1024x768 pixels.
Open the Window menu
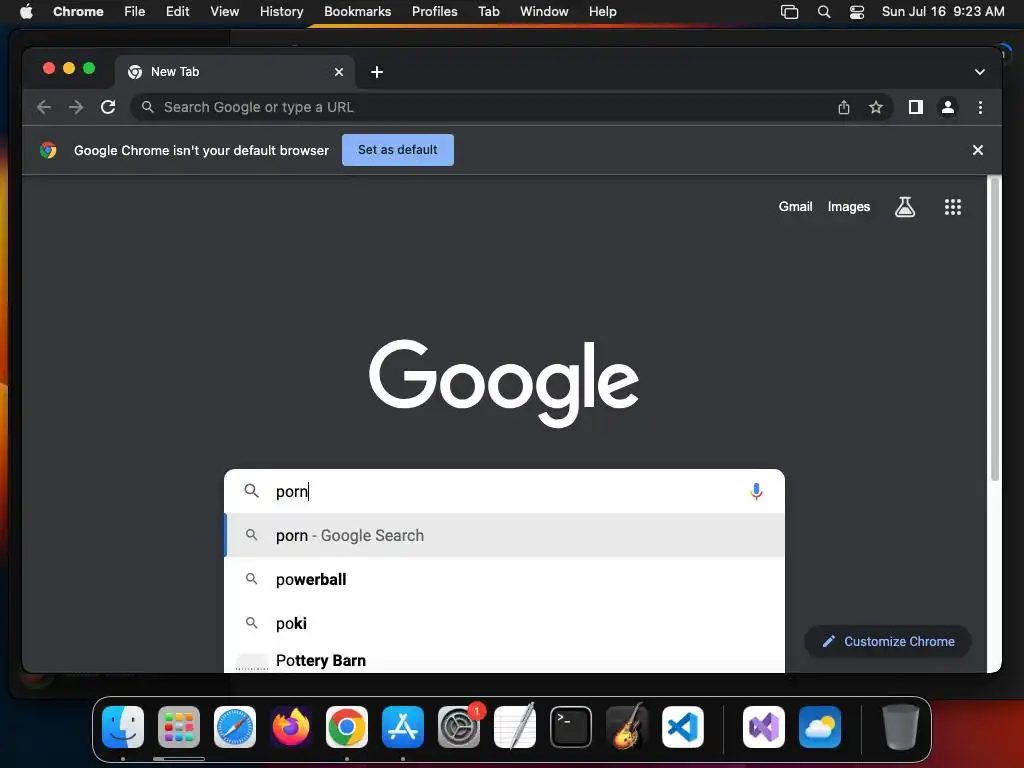point(544,12)
